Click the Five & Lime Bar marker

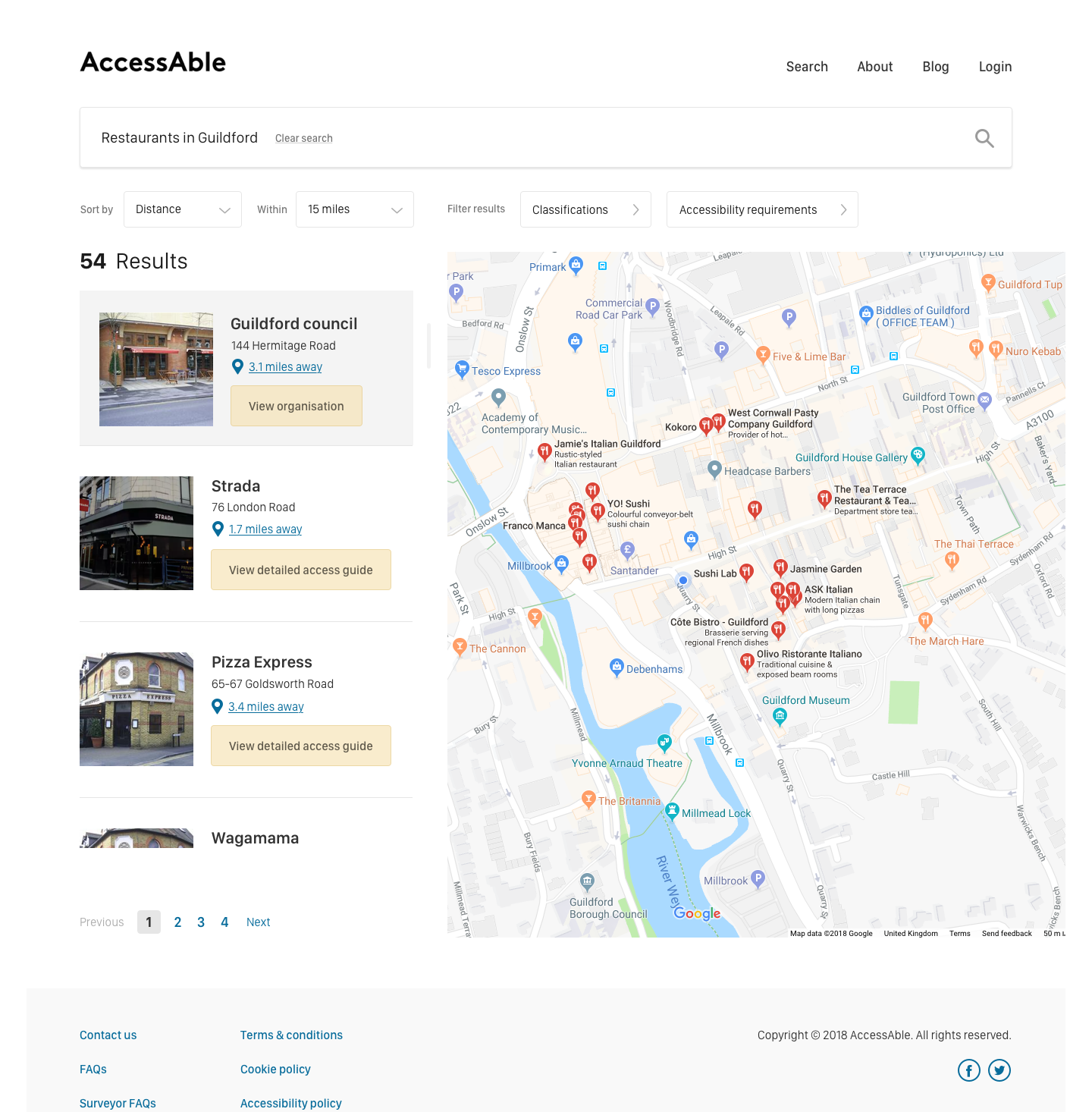pyautogui.click(x=763, y=354)
